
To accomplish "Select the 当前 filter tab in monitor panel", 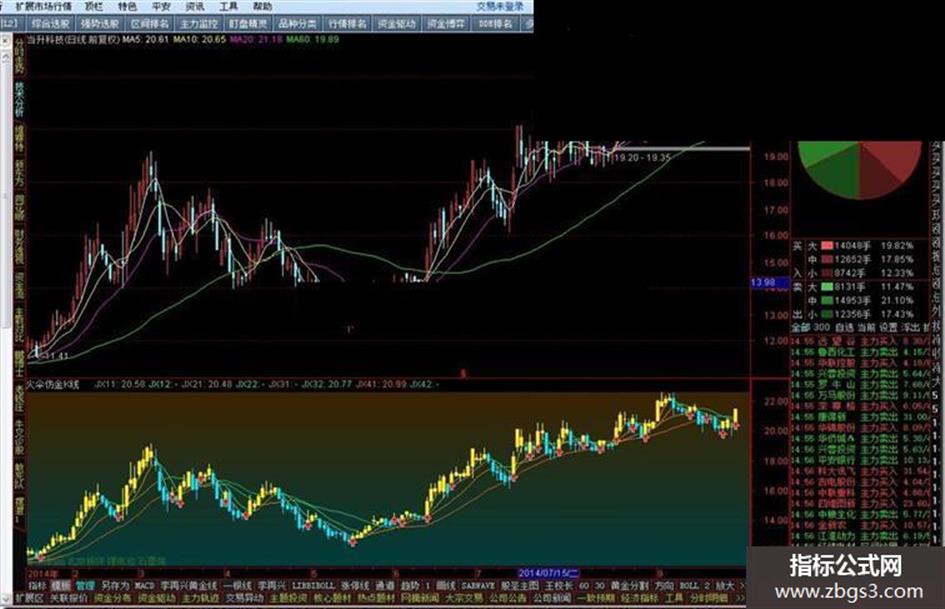I will [x=866, y=327].
